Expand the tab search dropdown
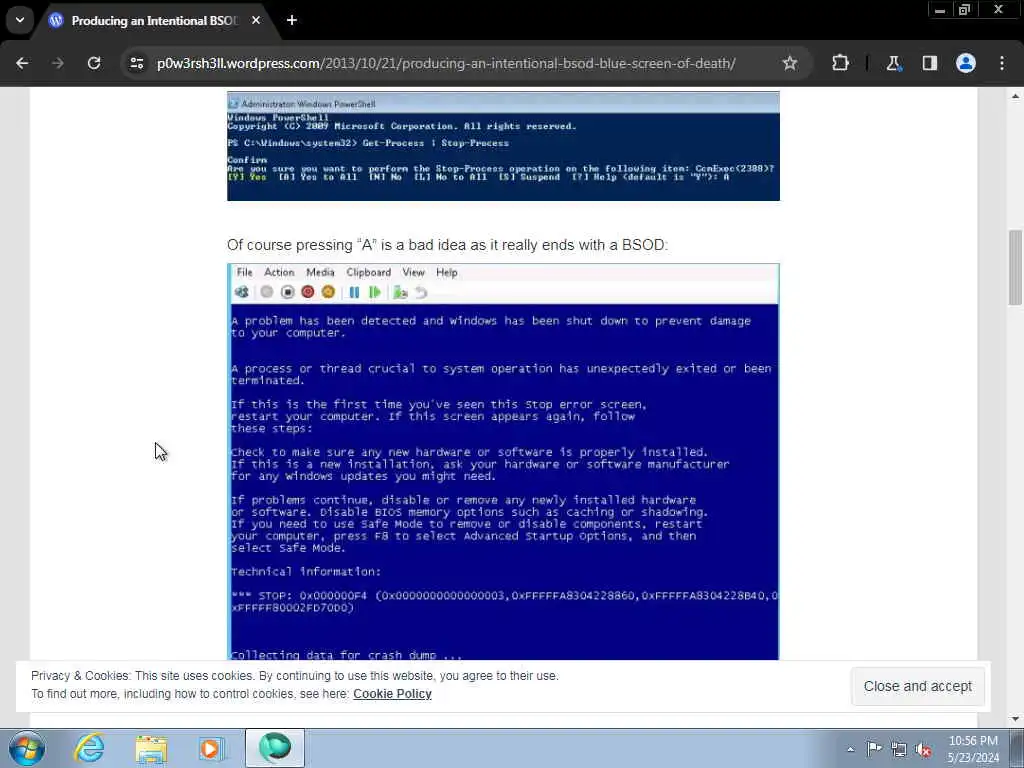Viewport: 1024px width, 768px height. [x=20, y=20]
